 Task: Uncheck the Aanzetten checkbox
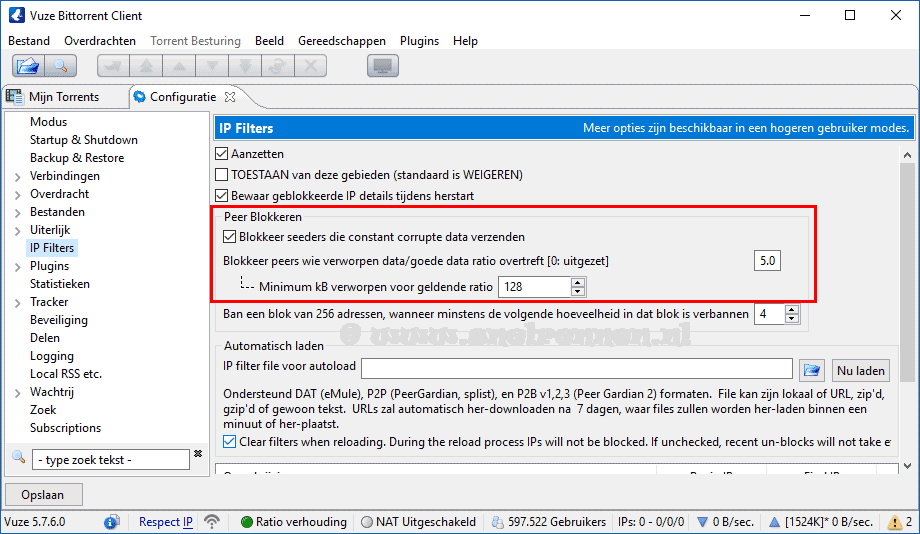(x=221, y=154)
